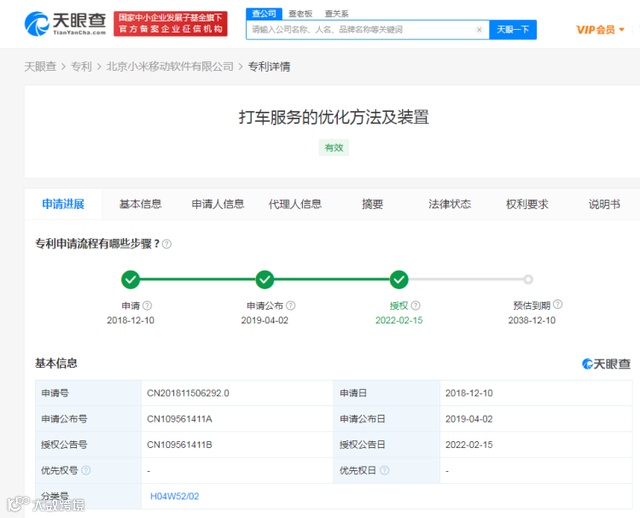Click the help icon next to 优先权号
The image size is (640, 518).
(x=86, y=470)
